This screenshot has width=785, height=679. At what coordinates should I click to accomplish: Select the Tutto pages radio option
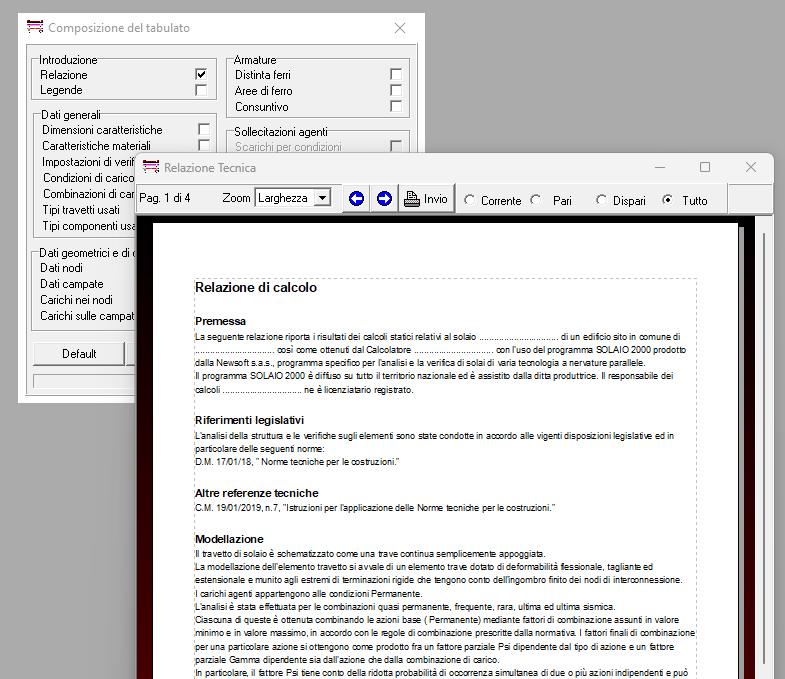[667, 200]
